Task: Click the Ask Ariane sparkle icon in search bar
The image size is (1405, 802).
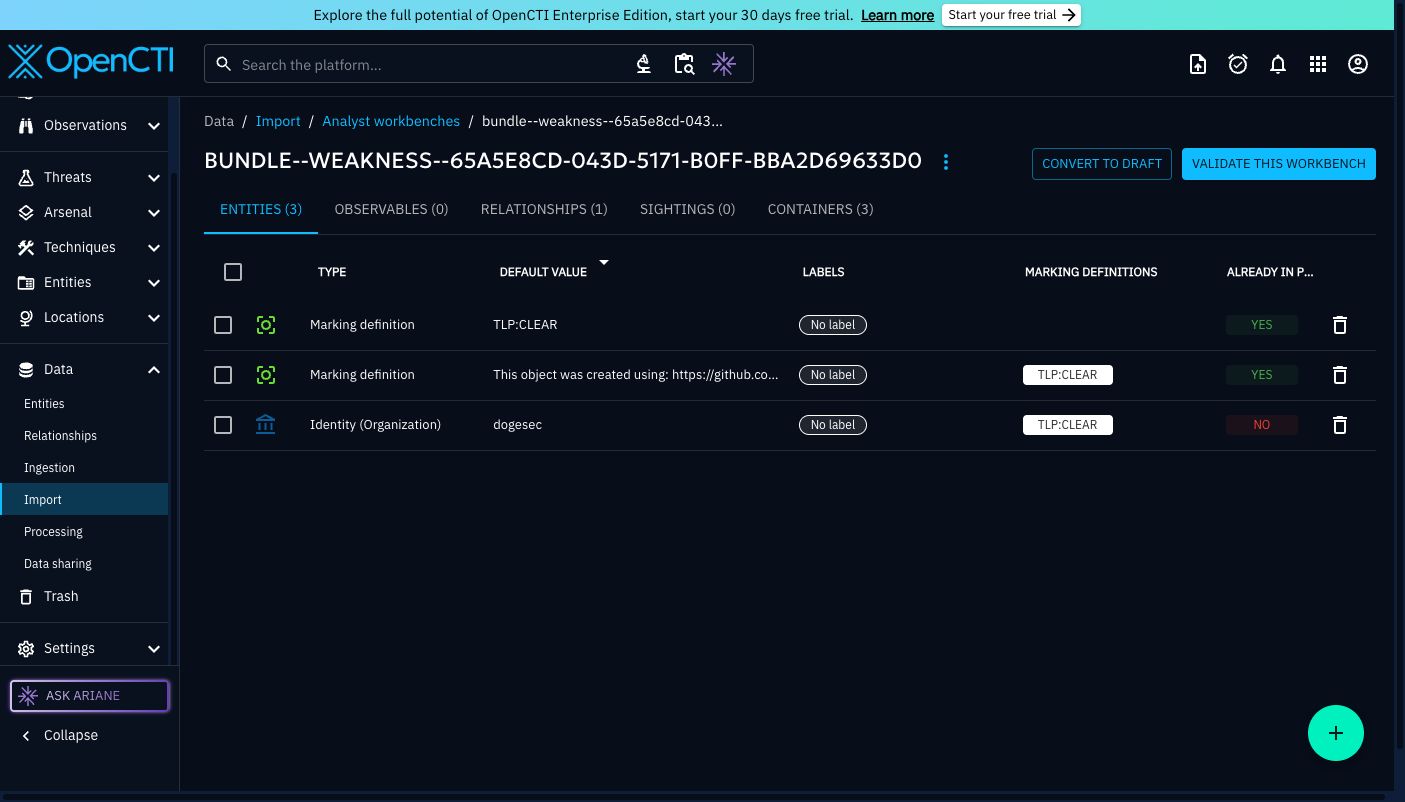Action: pyautogui.click(x=723, y=64)
